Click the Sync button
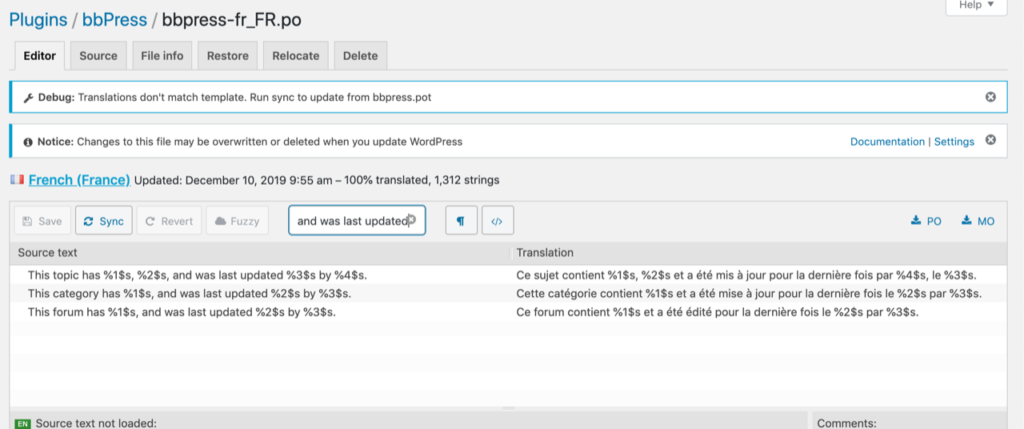This screenshot has height=429, width=1024. pyautogui.click(x=104, y=221)
